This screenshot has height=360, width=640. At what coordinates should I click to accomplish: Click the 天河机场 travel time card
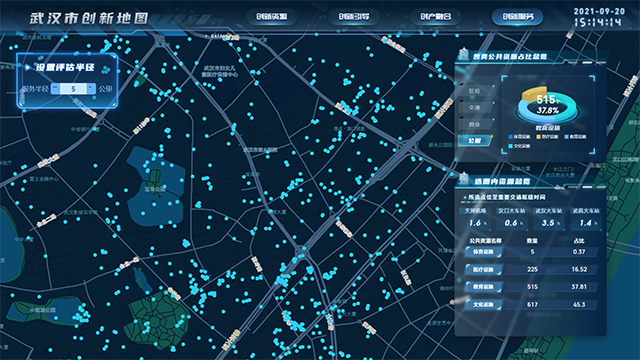click(x=475, y=219)
